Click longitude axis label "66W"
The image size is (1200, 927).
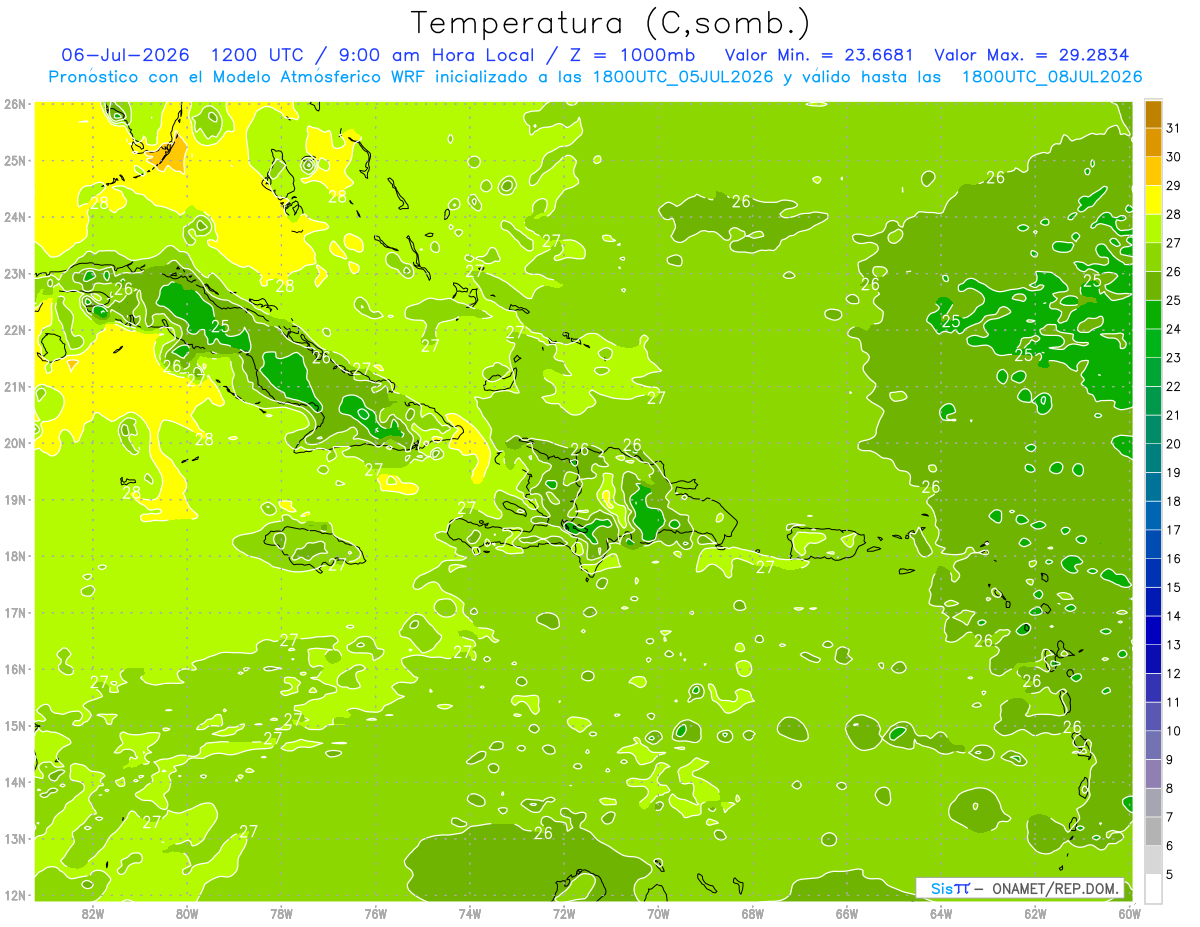[x=847, y=913]
